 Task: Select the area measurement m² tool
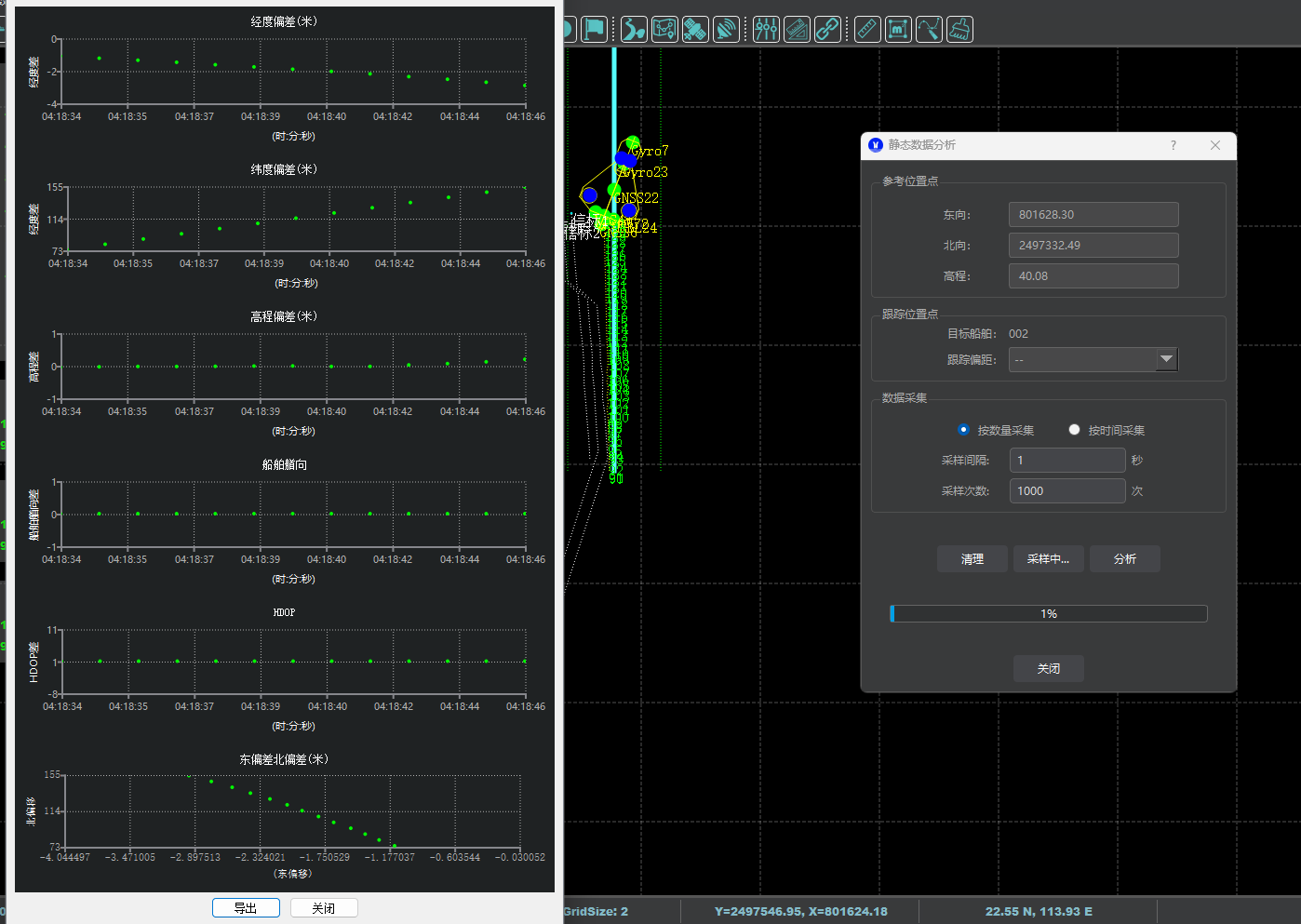click(898, 30)
